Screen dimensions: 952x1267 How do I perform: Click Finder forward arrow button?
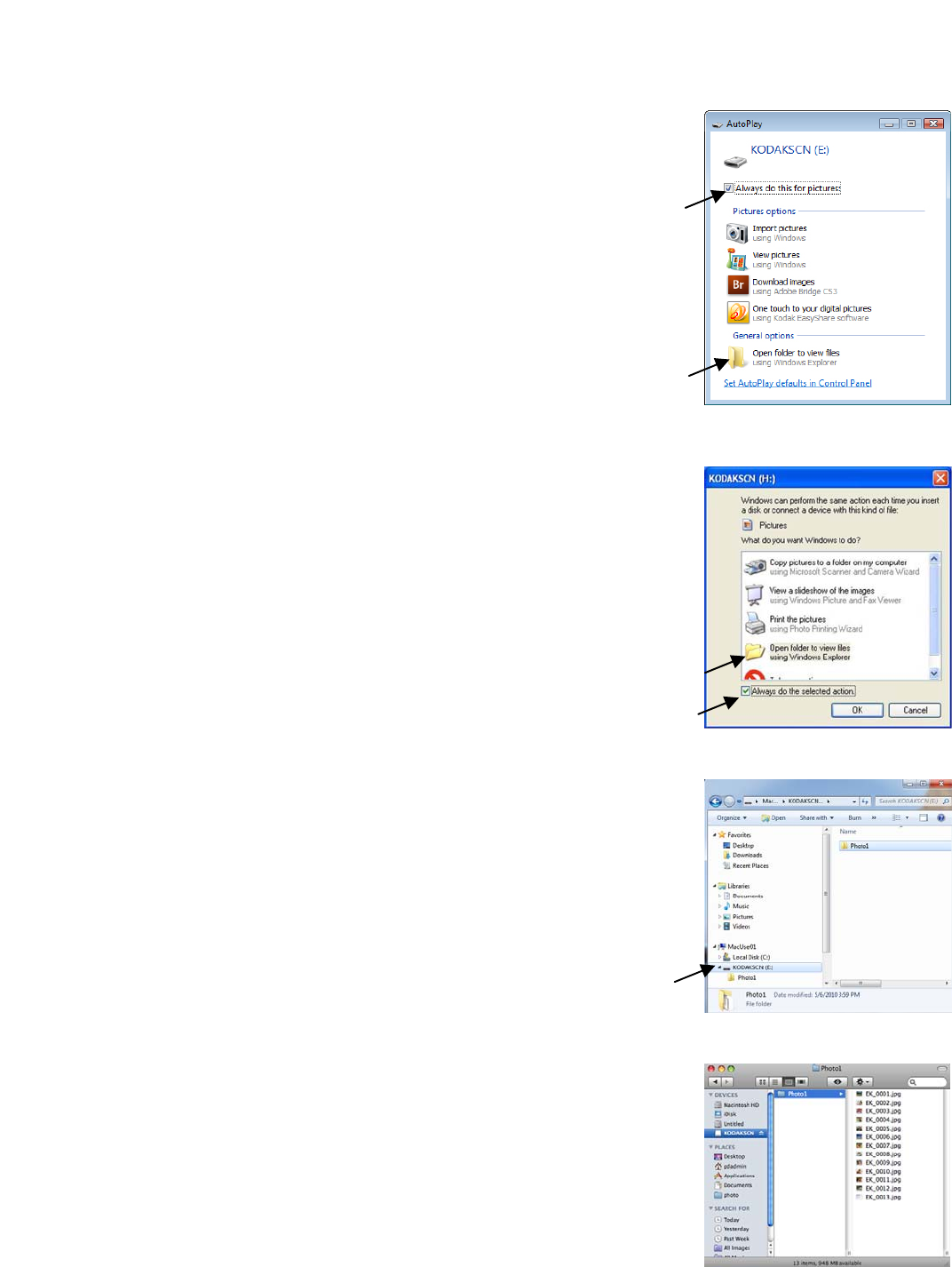coord(727,1082)
